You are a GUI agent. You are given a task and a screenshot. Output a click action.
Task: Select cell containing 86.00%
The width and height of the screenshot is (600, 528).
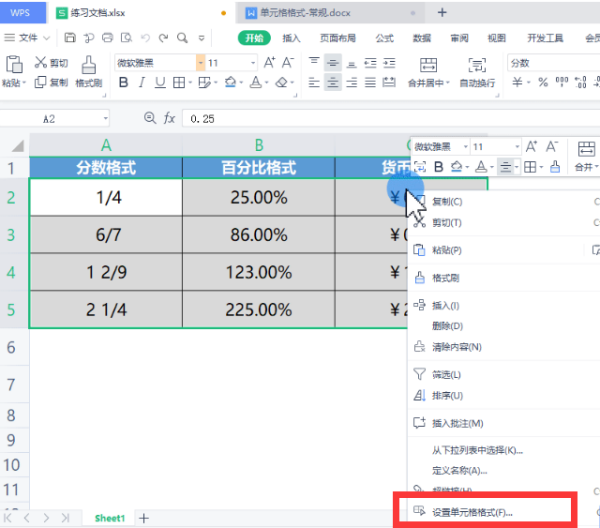click(x=259, y=235)
